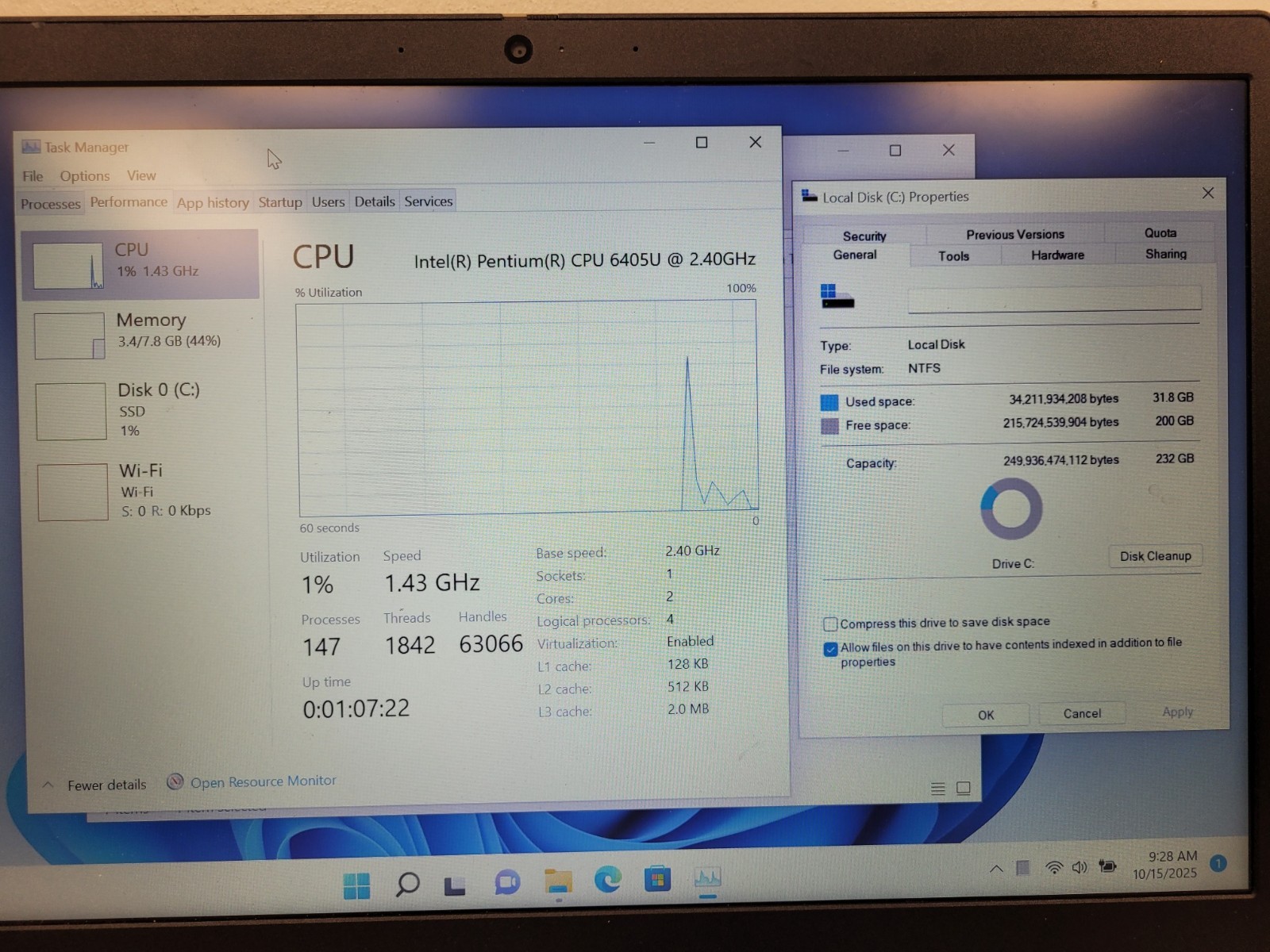This screenshot has height=952, width=1270.
Task: Click the drive icon in the General tab
Action: tap(837, 296)
